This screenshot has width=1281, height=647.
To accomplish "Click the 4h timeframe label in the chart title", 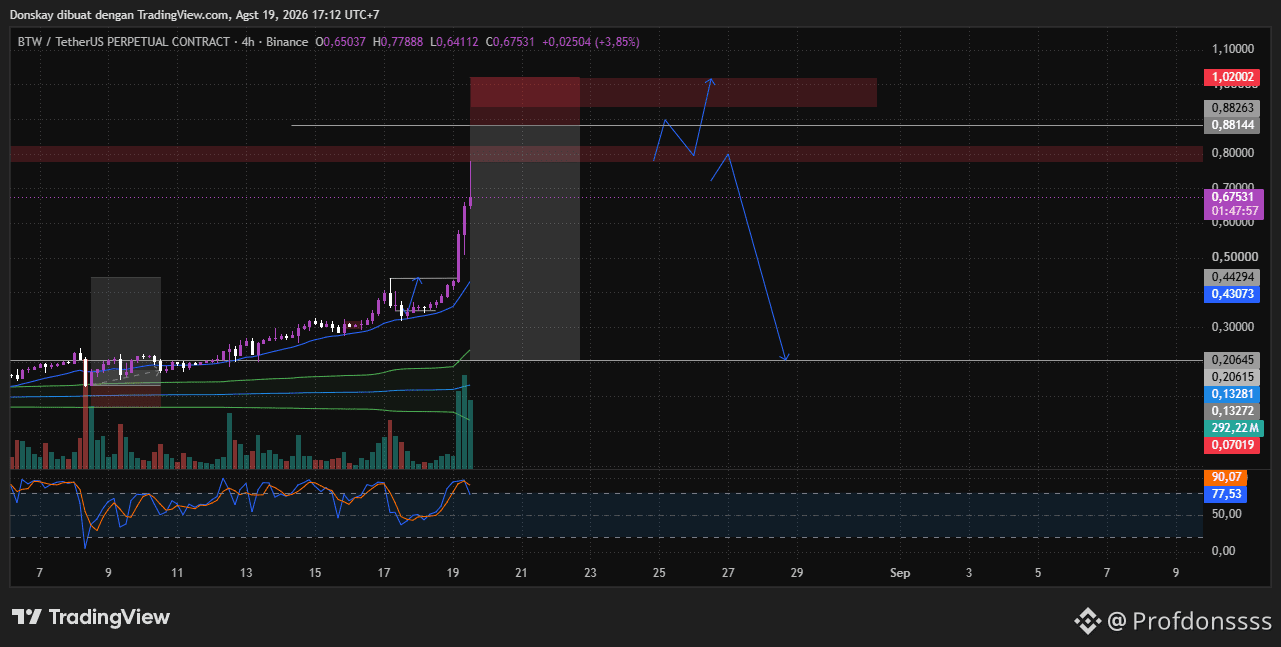I will 249,42.
